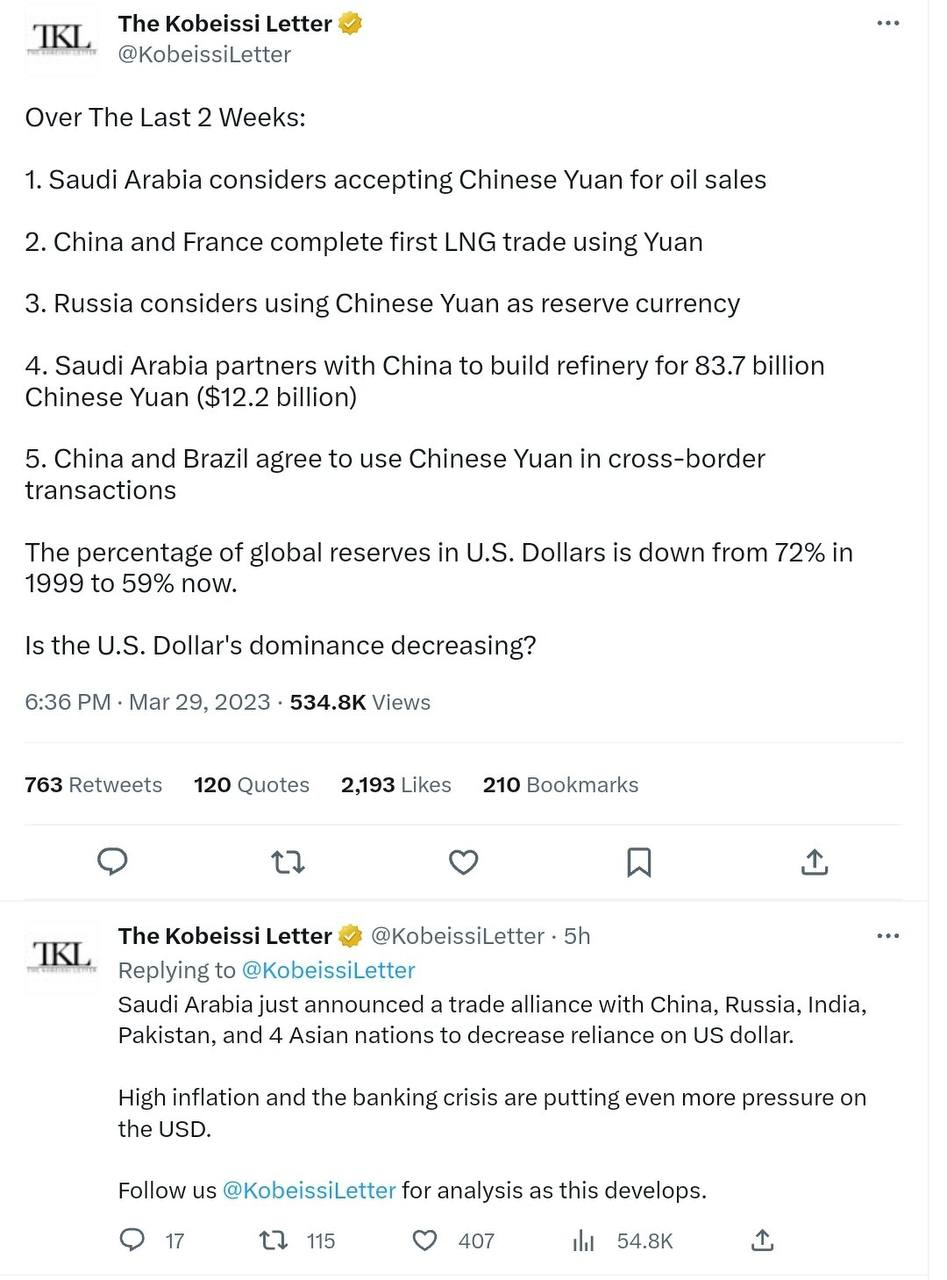
Task: Open the main tweet's three-dot more menu
Action: coord(887,23)
